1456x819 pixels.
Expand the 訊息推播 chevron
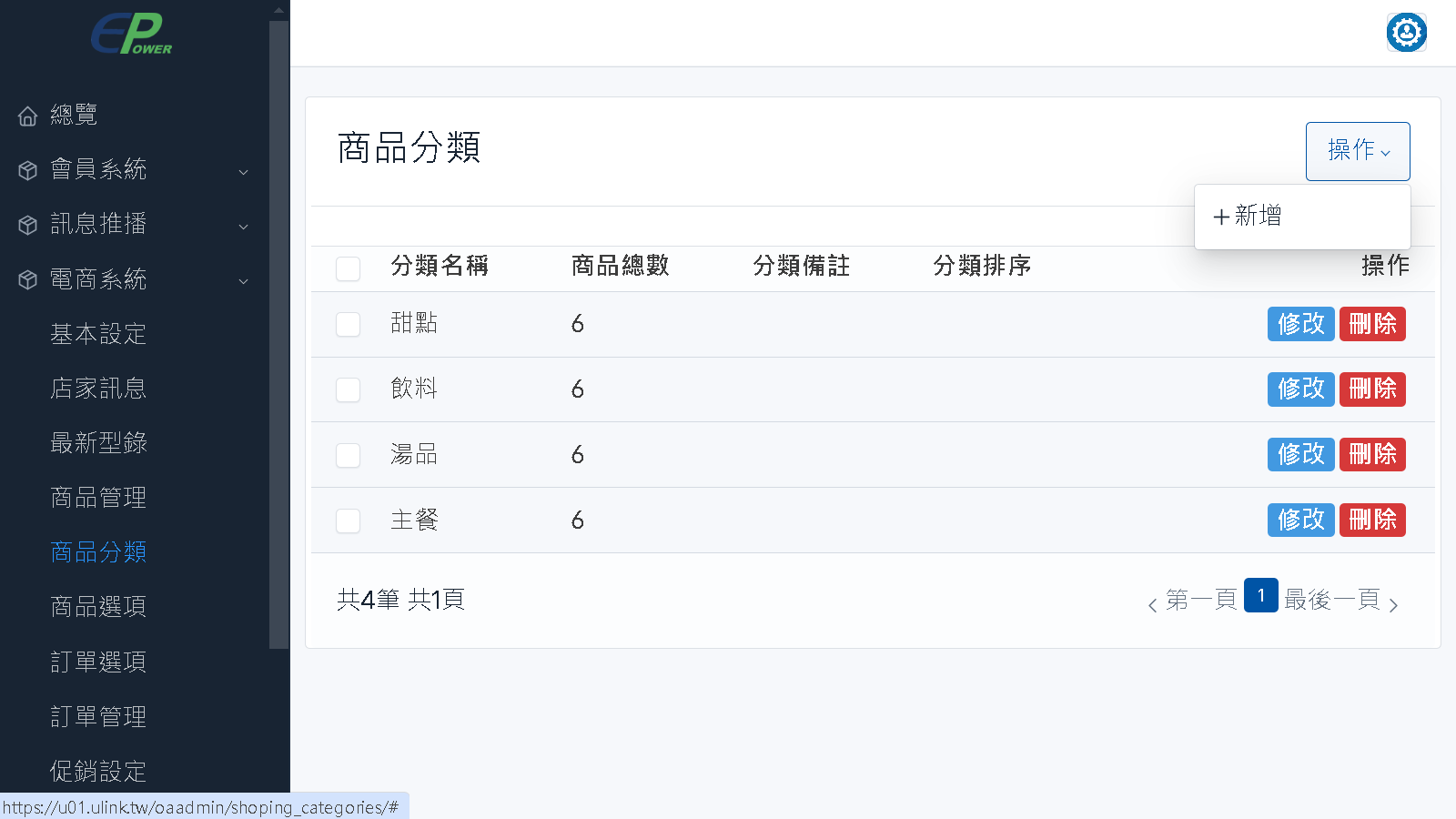(x=243, y=227)
